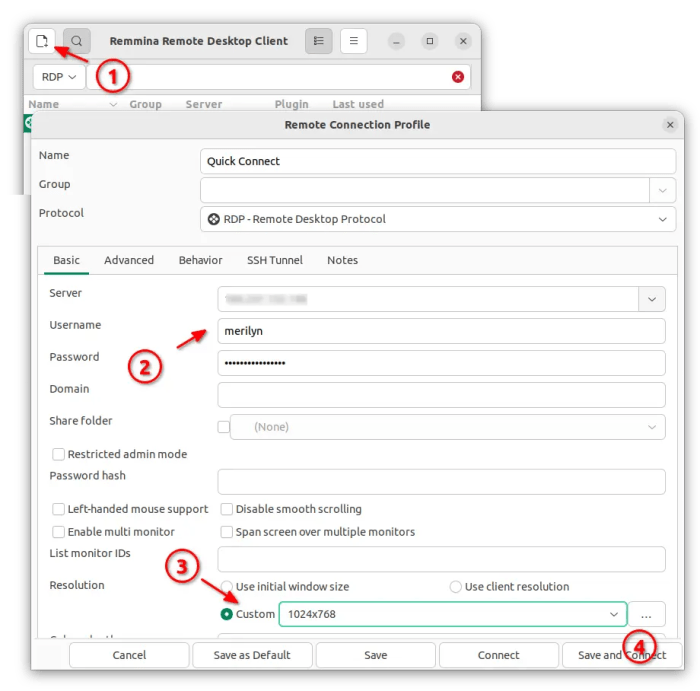Open the RDP protocol quick connect dropdown

[x=59, y=77]
